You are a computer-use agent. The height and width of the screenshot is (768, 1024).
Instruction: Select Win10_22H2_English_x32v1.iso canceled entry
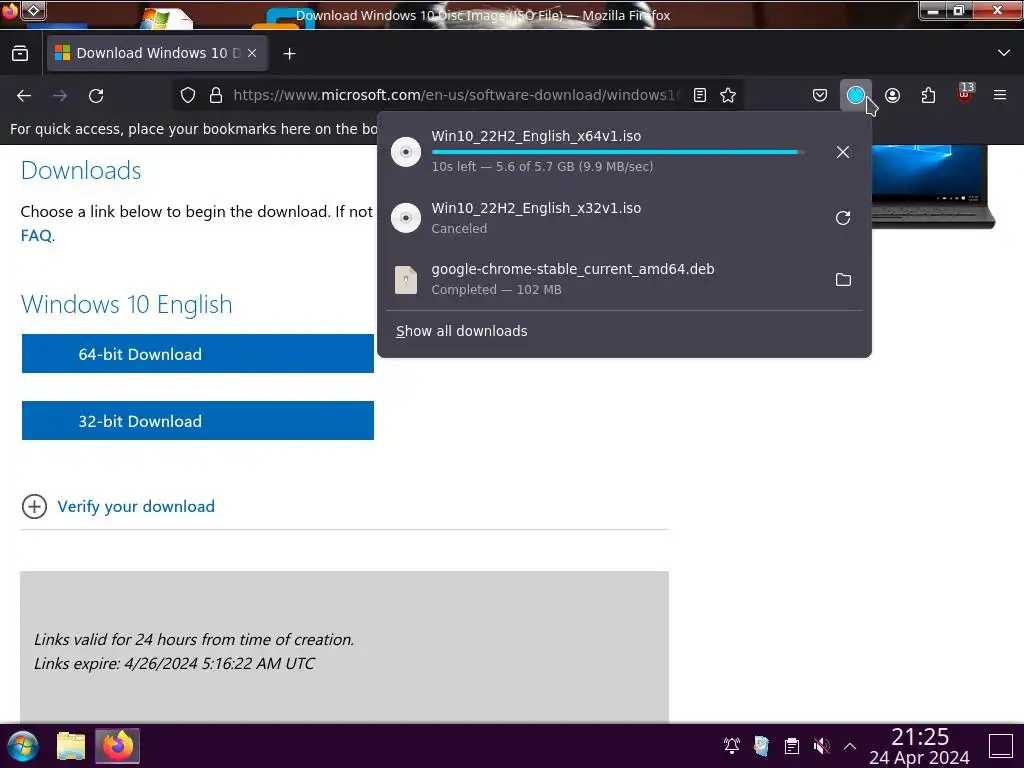[624, 217]
